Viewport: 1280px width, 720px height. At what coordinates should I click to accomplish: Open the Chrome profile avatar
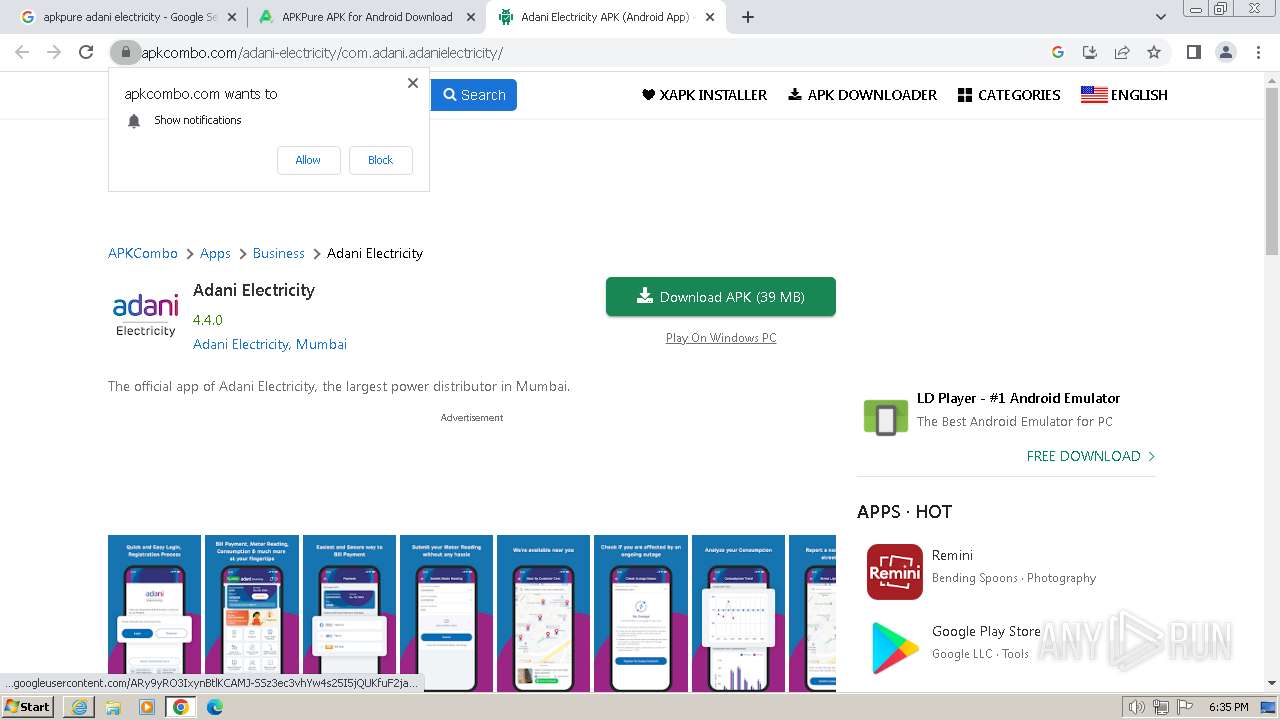tap(1226, 52)
